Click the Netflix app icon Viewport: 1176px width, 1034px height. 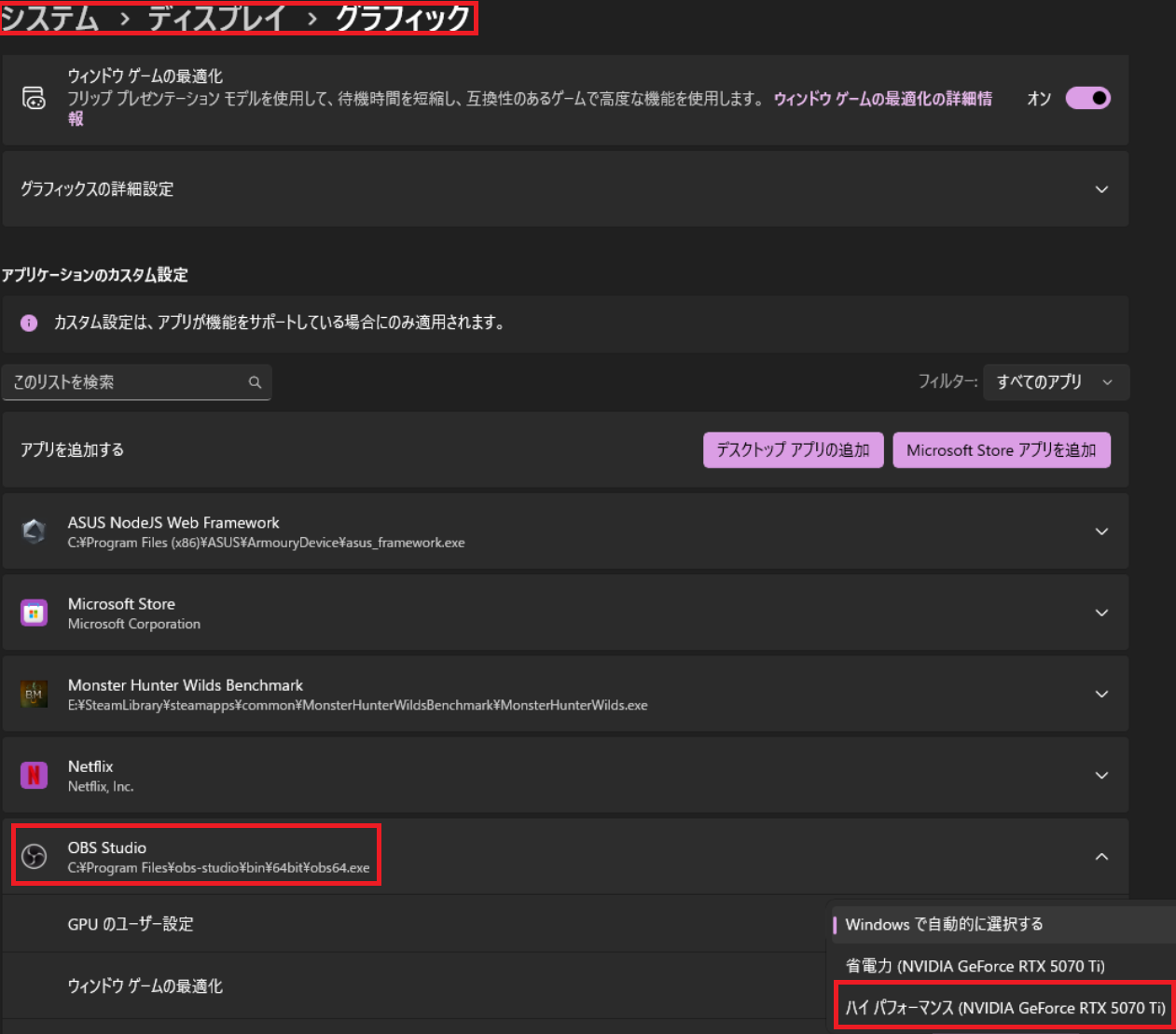[x=35, y=775]
